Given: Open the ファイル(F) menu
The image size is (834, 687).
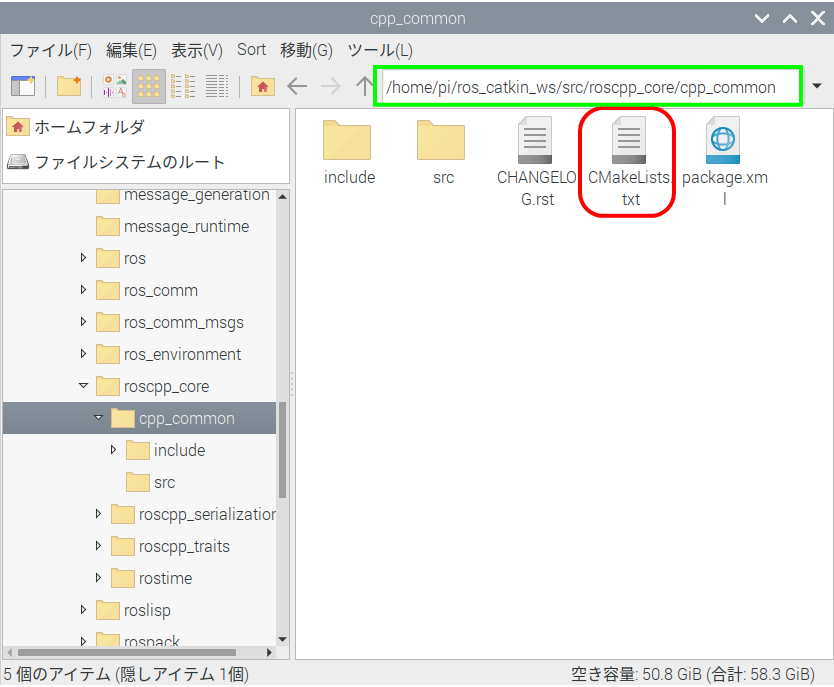Looking at the screenshot, I should pyautogui.click(x=51, y=51).
